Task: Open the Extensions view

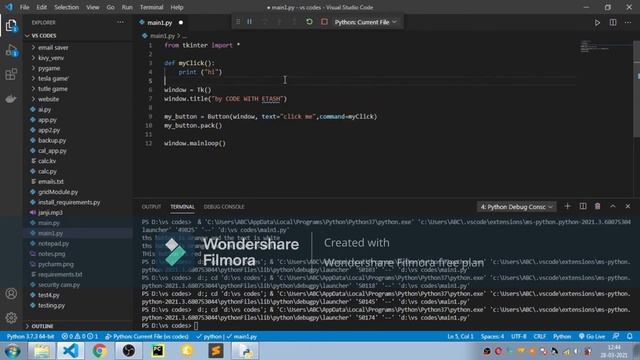Action: click(11, 74)
